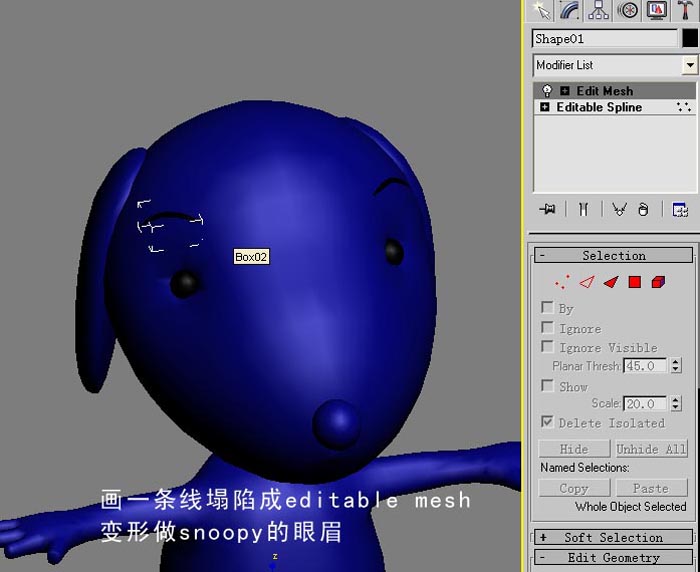Open the Motion panel tab
This screenshot has height=572, width=700.
[627, 10]
